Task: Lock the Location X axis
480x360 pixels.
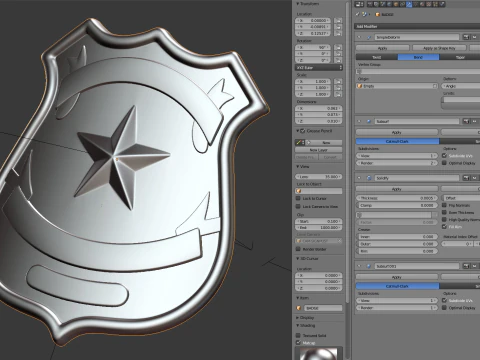Action: 338,20
